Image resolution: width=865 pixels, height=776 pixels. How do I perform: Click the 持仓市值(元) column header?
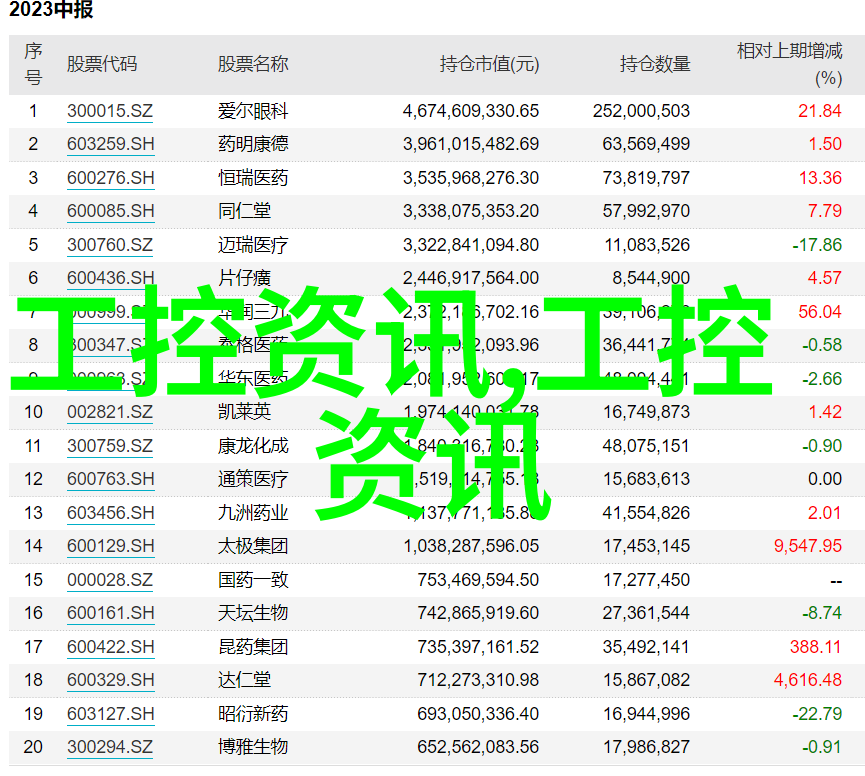[x=489, y=64]
